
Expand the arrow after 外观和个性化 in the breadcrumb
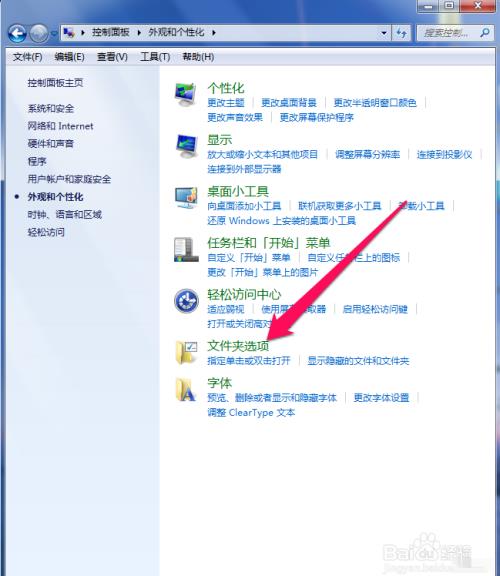(213, 33)
